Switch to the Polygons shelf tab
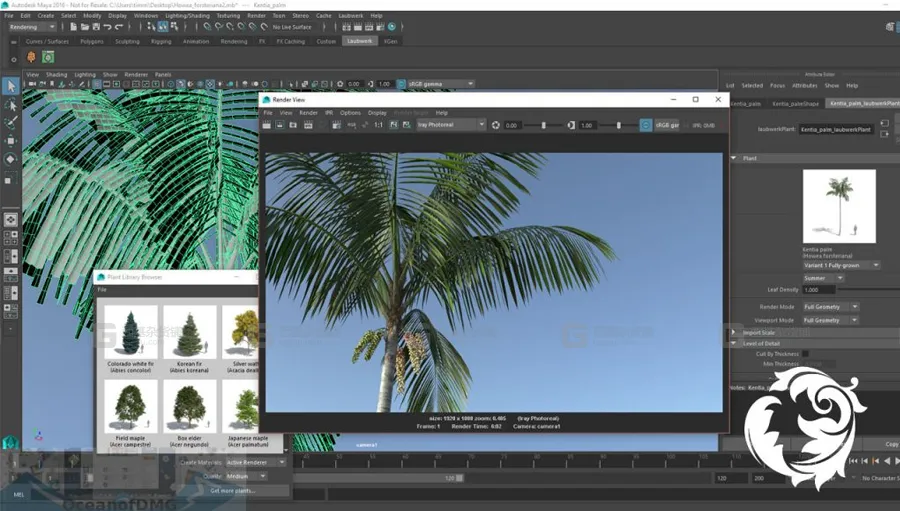This screenshot has height=511, width=900. point(92,41)
